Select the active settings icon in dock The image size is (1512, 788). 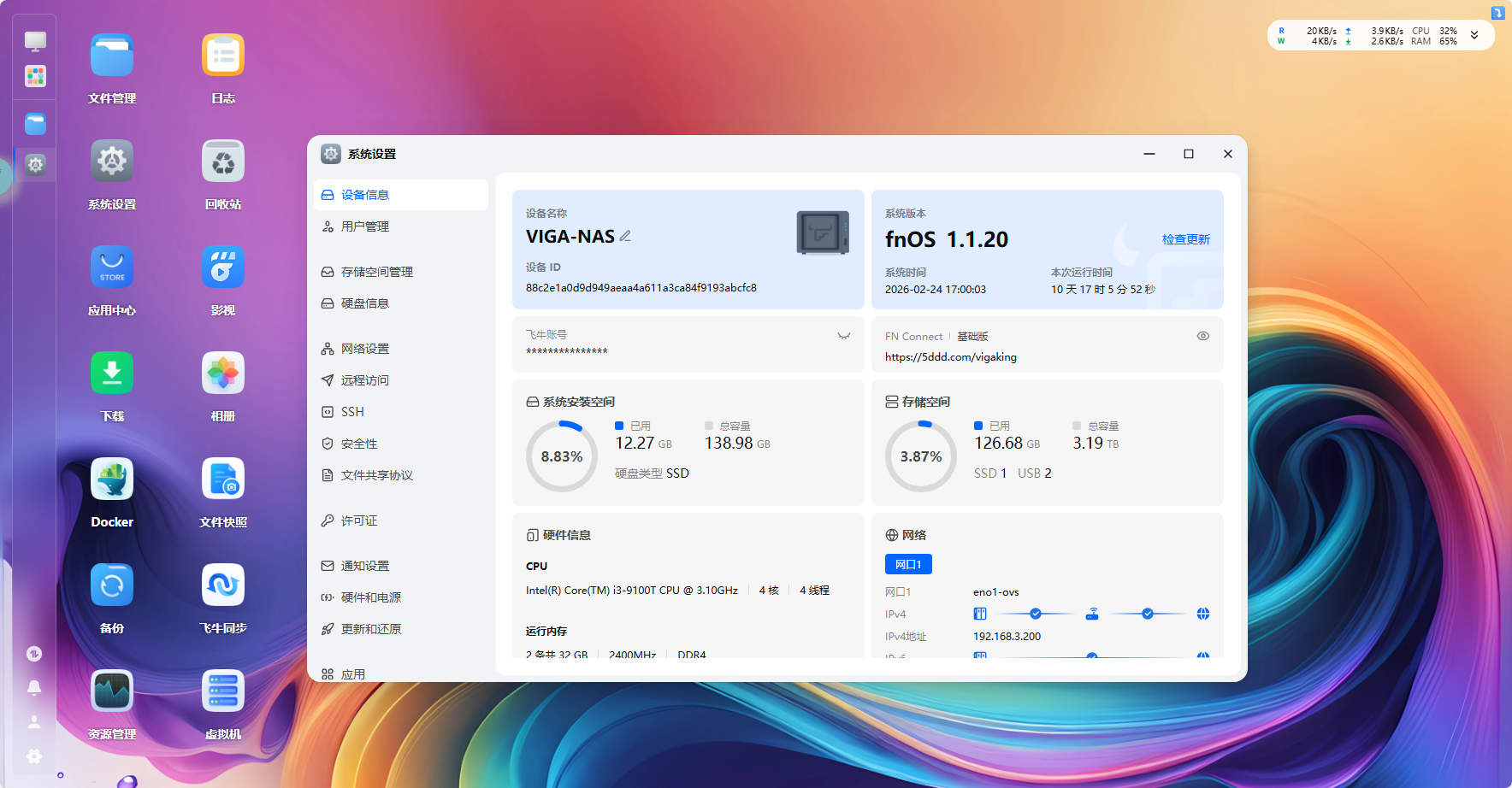point(35,164)
